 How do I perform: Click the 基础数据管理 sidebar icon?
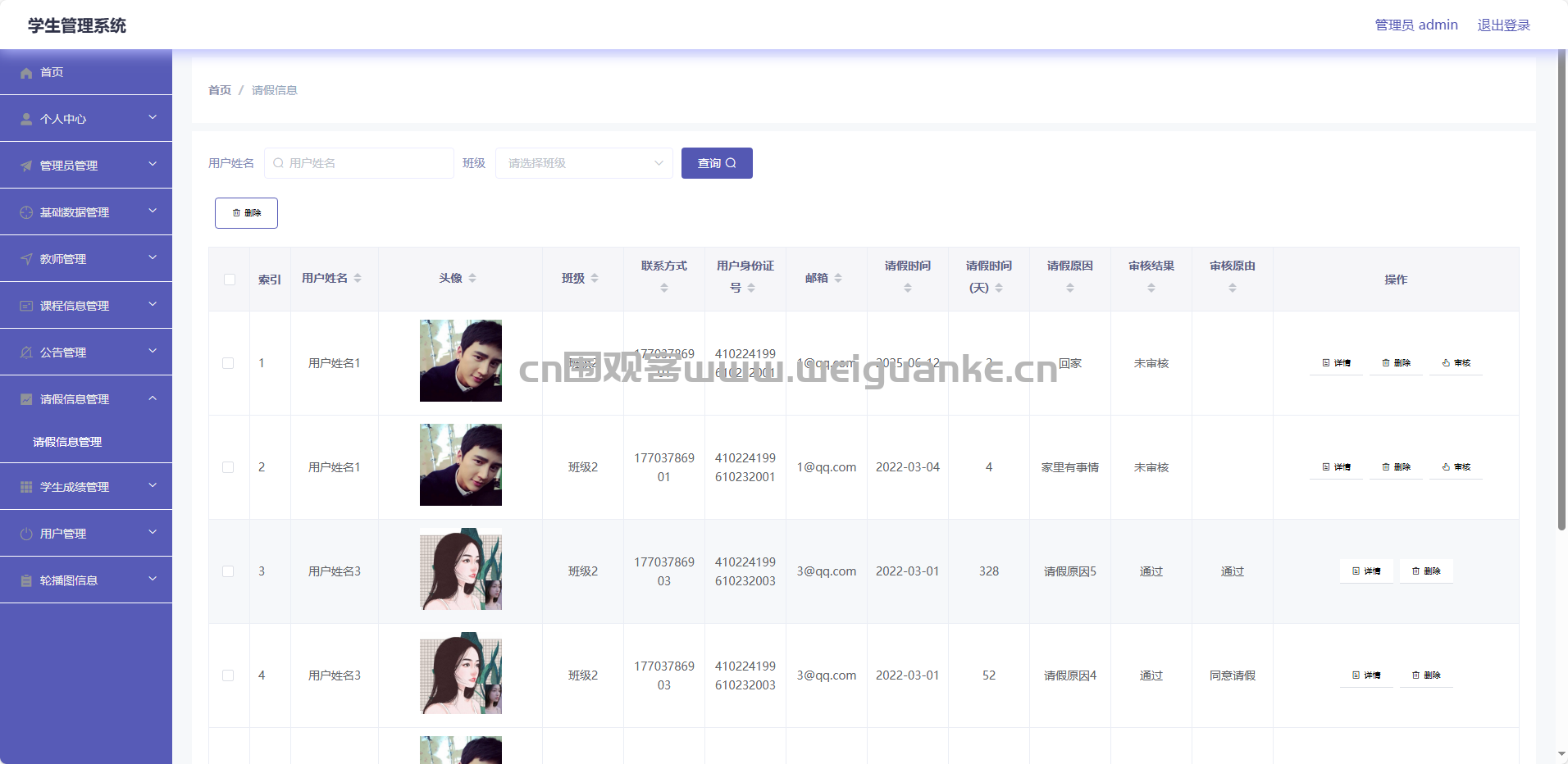pyautogui.click(x=26, y=212)
